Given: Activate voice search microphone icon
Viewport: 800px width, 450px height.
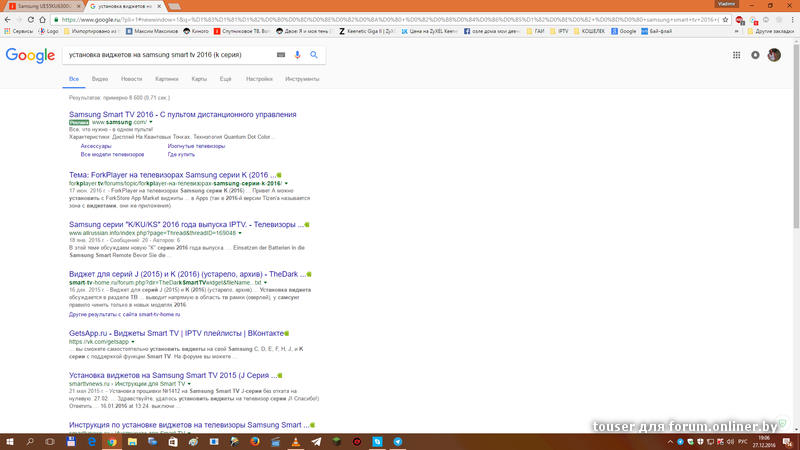Looking at the screenshot, I should click(x=297, y=55).
